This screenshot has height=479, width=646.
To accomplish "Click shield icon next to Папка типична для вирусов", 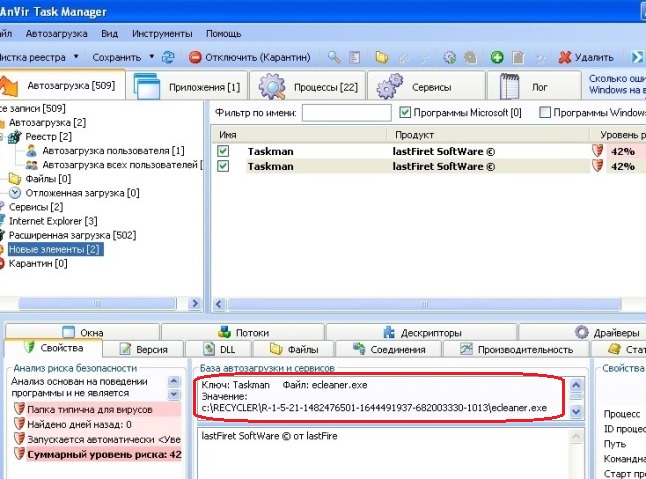I will tap(19, 409).
